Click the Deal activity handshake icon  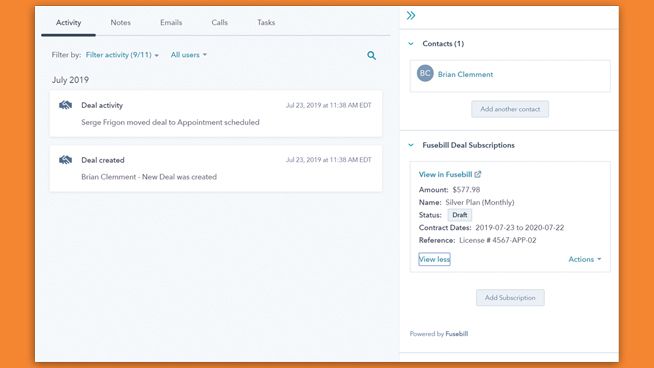(65, 105)
